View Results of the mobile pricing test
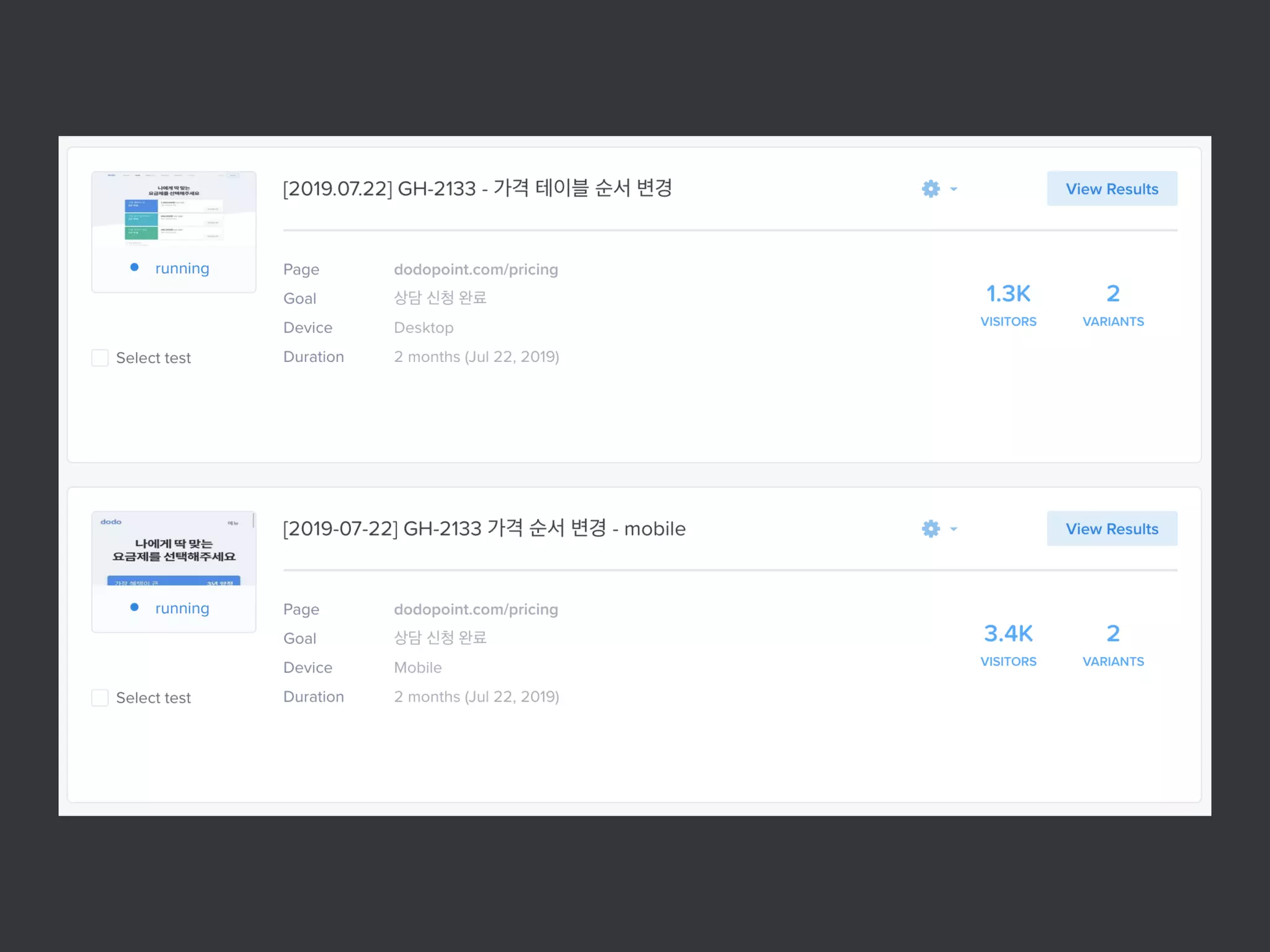The width and height of the screenshot is (1270, 952). tap(1111, 529)
